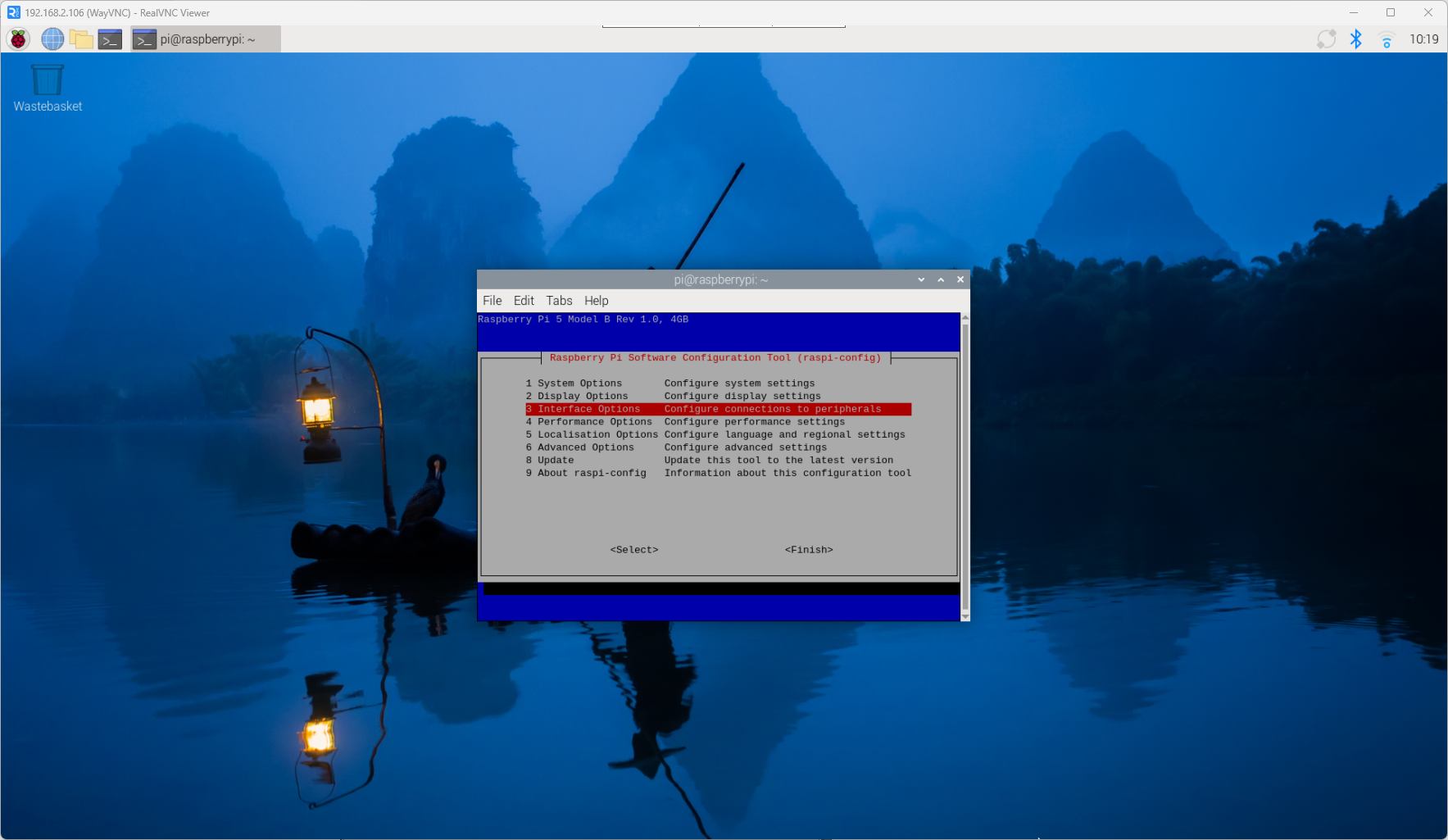
Task: Launch a new terminal from panel
Action: click(x=110, y=39)
